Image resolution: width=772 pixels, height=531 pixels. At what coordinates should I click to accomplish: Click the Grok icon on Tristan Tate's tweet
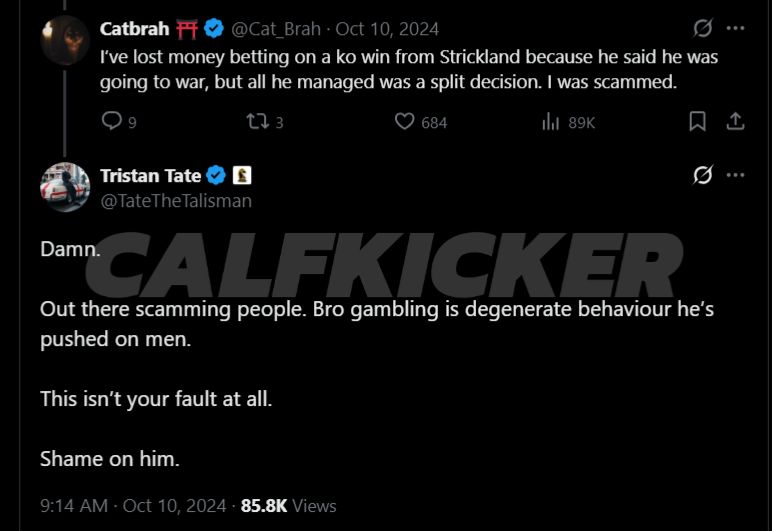pyautogui.click(x=703, y=175)
